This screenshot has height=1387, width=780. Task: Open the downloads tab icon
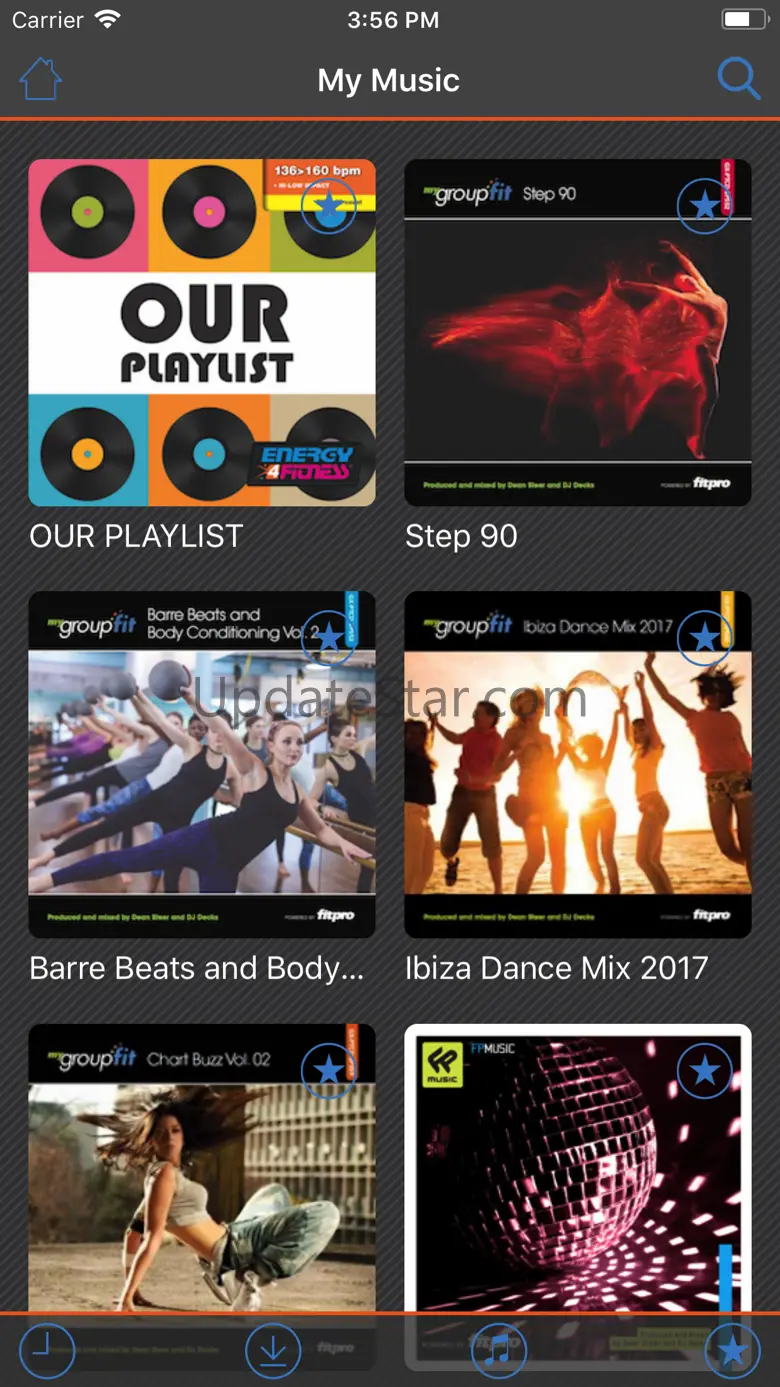273,1351
